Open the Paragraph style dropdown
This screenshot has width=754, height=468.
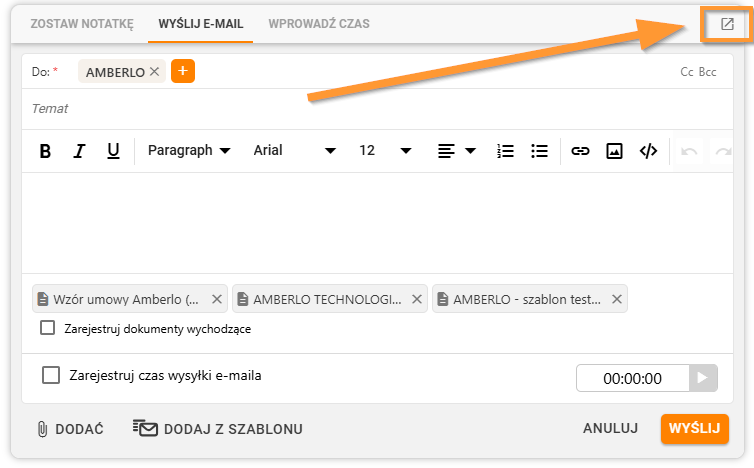[189, 151]
